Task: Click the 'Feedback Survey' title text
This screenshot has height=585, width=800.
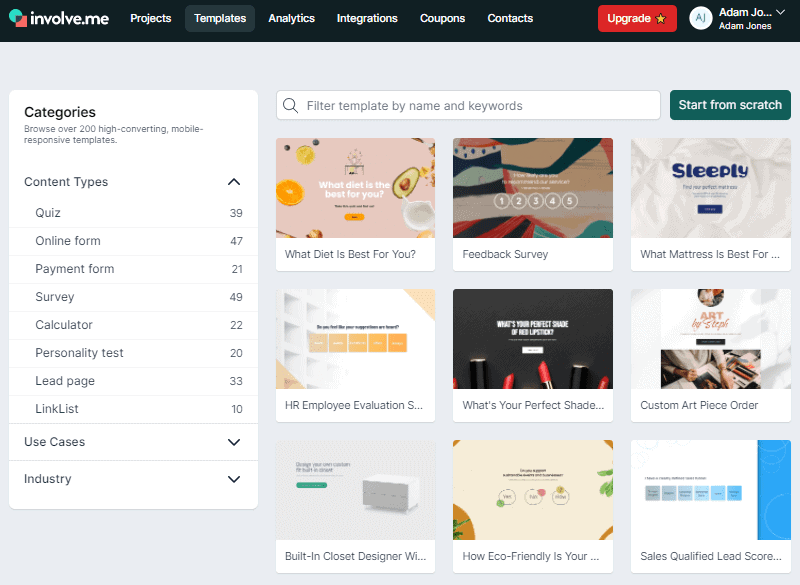Action: click(x=505, y=255)
